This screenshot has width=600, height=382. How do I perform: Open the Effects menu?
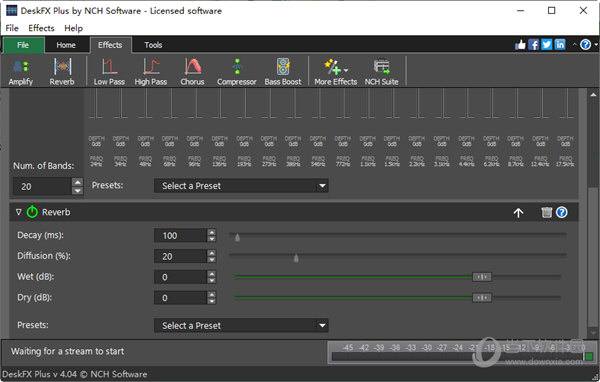point(41,28)
